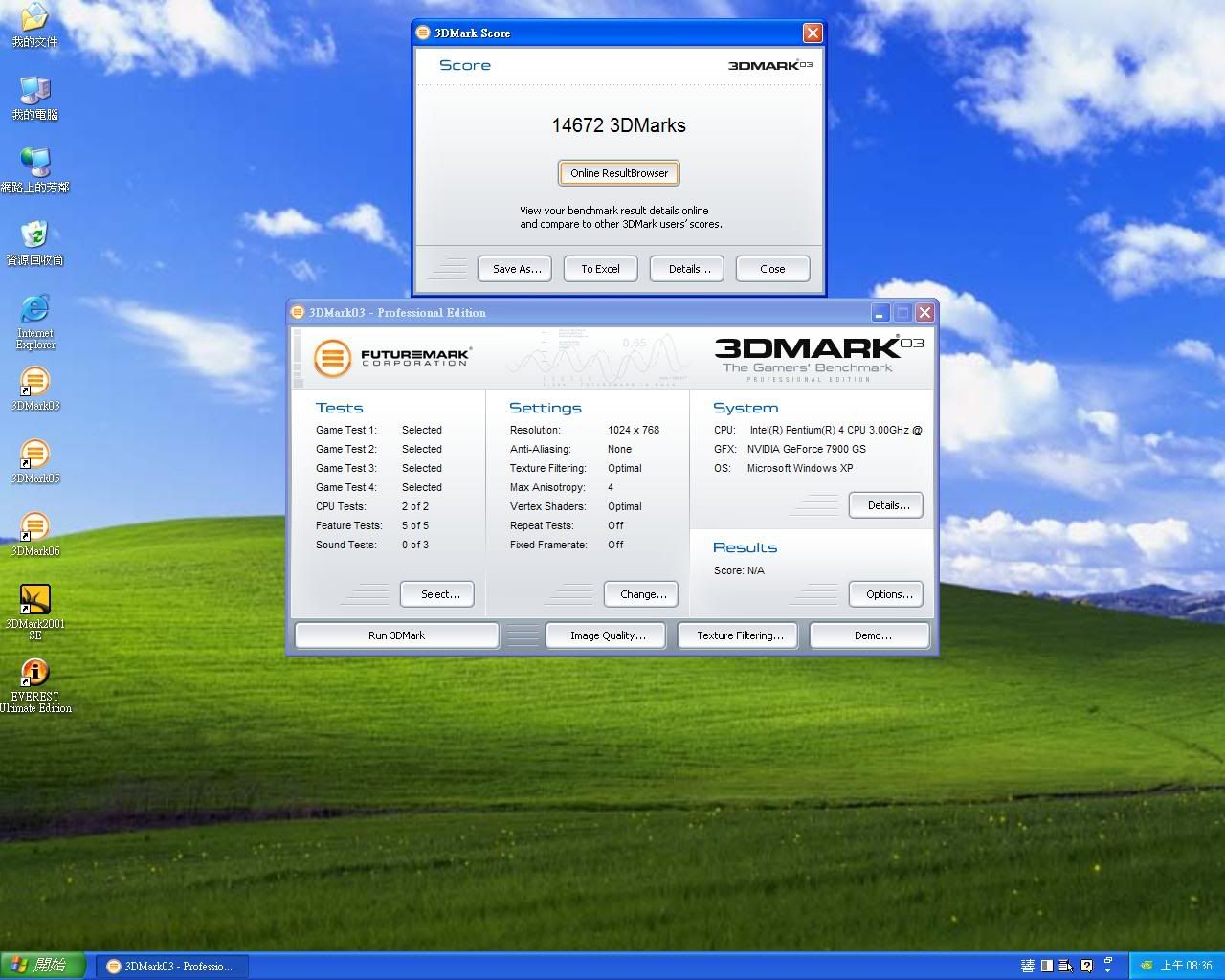Screen dimensions: 1225x980
Task: Open Texture Filtering dialog
Action: 739,635
